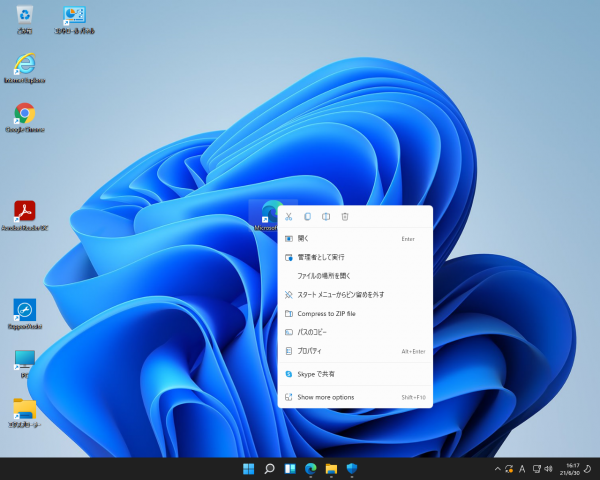Select the Google Chrome desktop icon
Screen dimensions: 600x480
click(25, 118)
